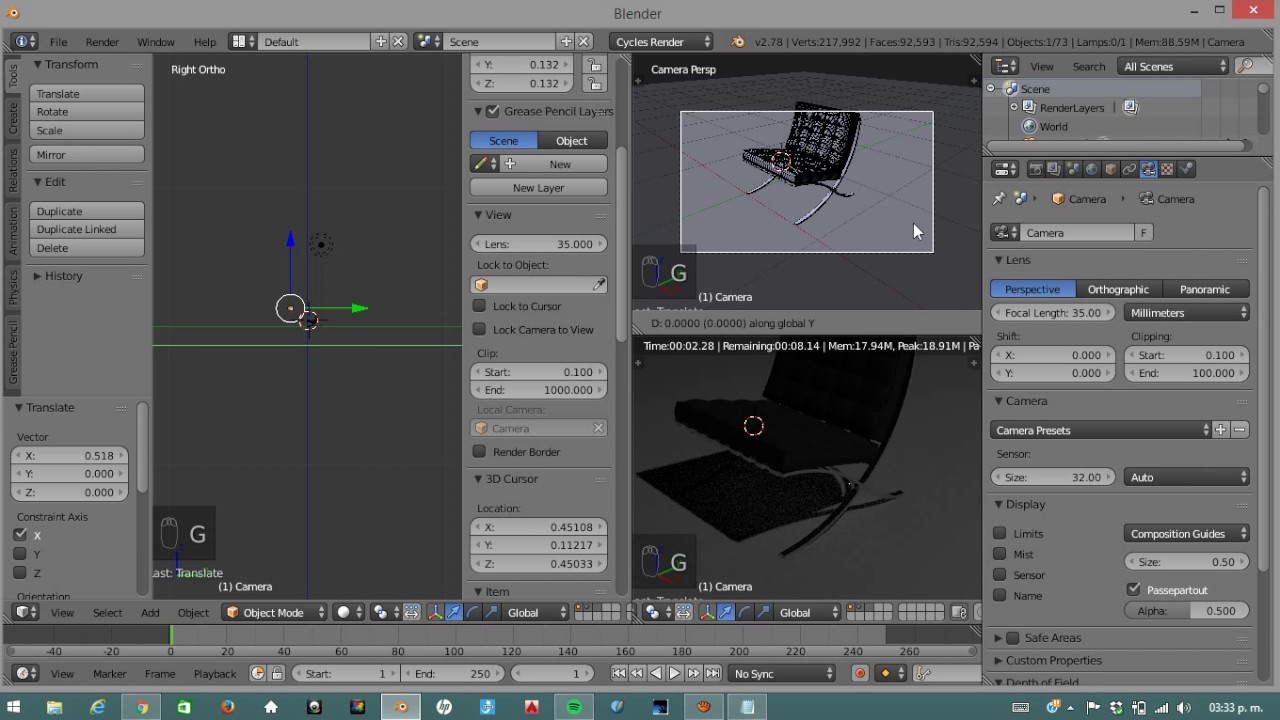
Task: Adjust the Passepartout Alpha slider
Action: (x=1187, y=611)
